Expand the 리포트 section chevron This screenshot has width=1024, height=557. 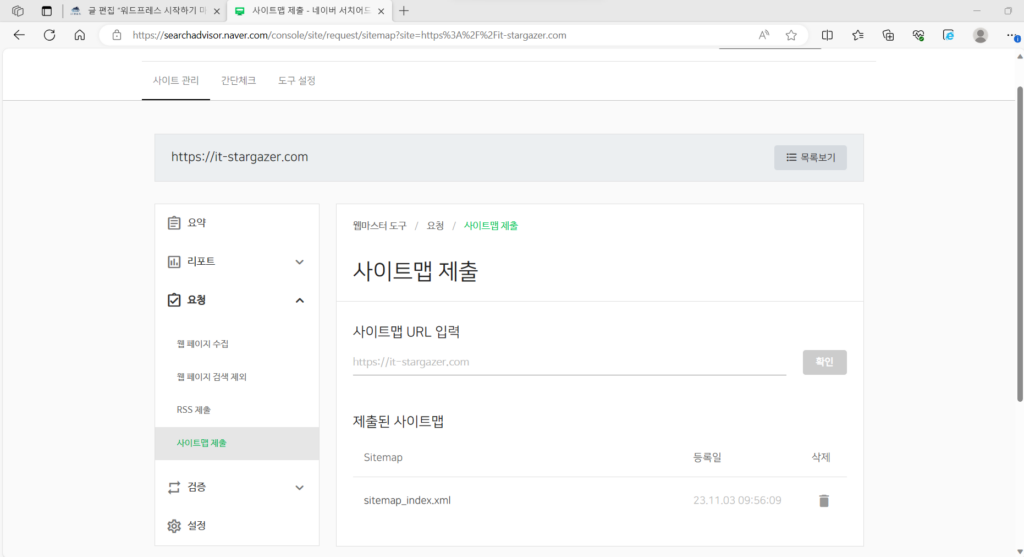299,262
